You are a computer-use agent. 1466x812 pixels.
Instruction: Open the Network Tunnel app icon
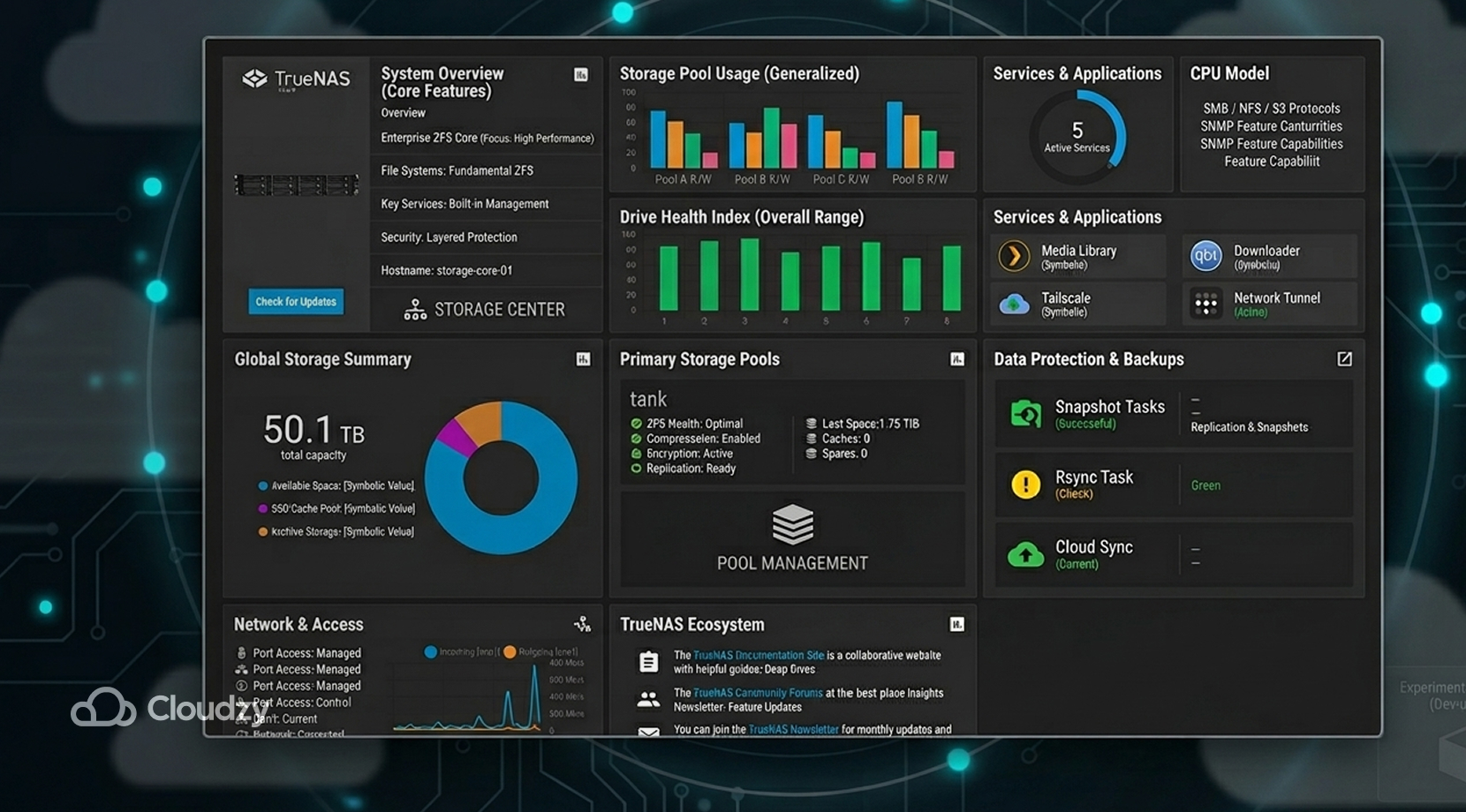click(x=1206, y=304)
